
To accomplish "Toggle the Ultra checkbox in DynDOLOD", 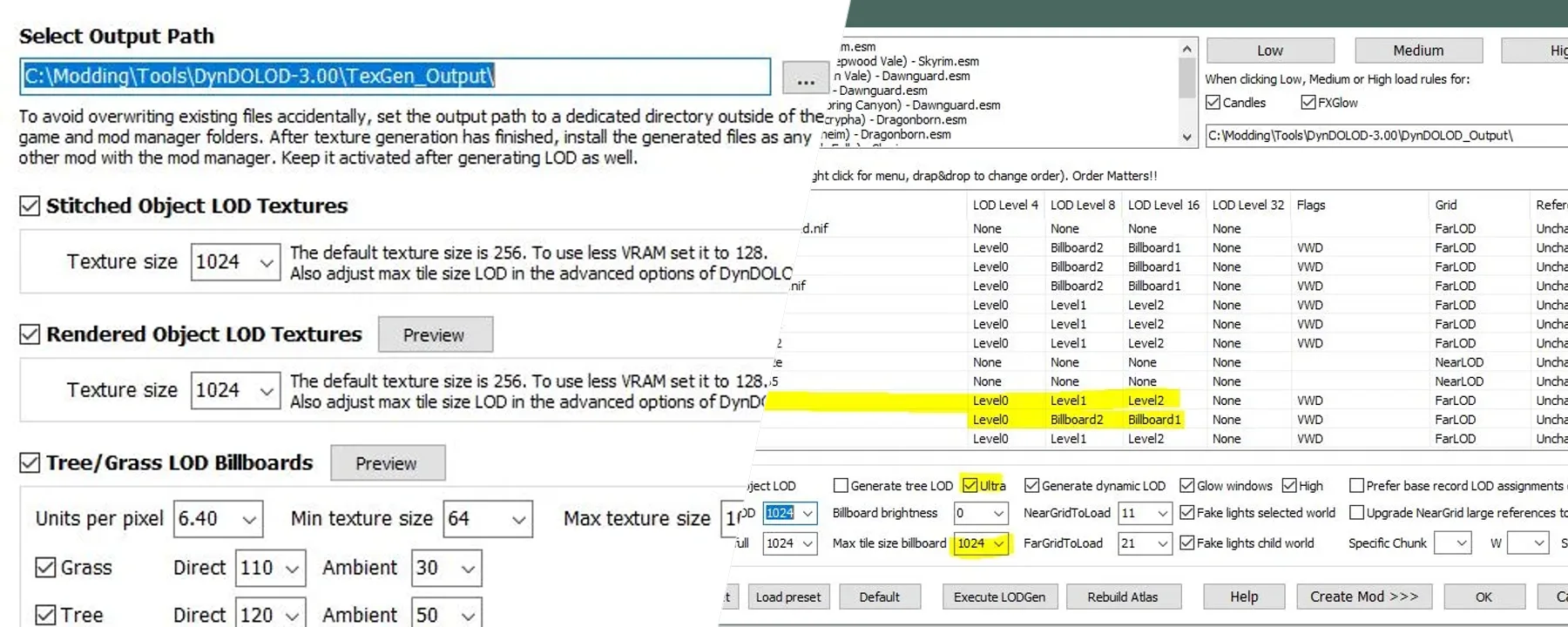I will (x=970, y=485).
